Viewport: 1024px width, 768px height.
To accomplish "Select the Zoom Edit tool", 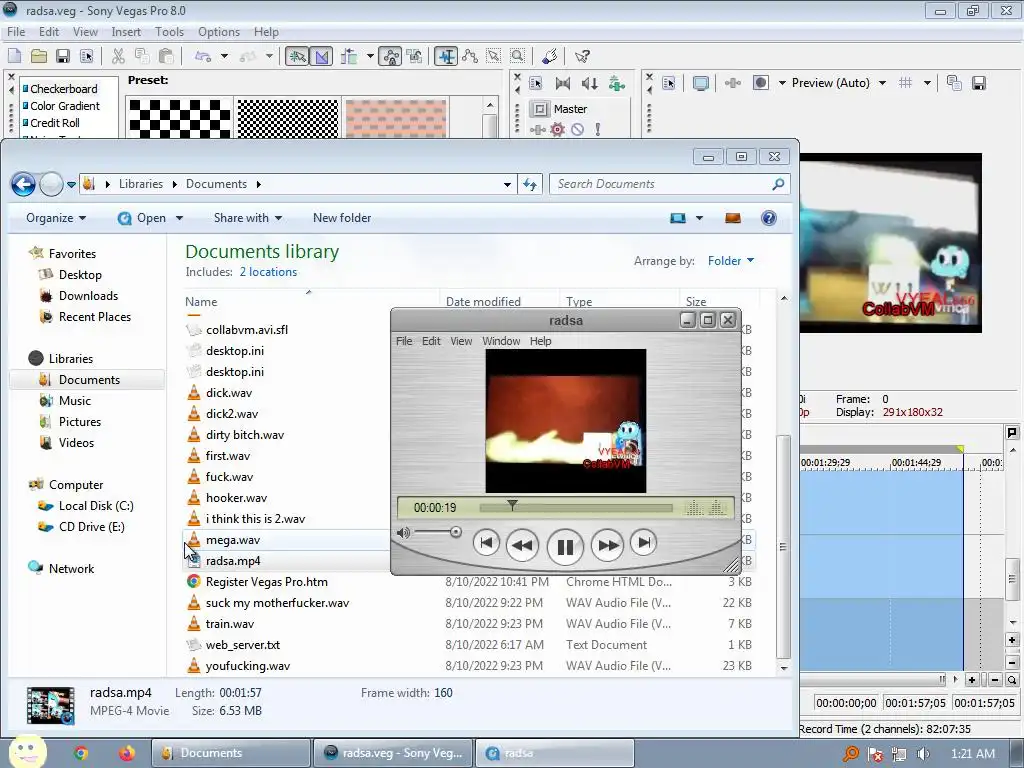I will click(517, 57).
